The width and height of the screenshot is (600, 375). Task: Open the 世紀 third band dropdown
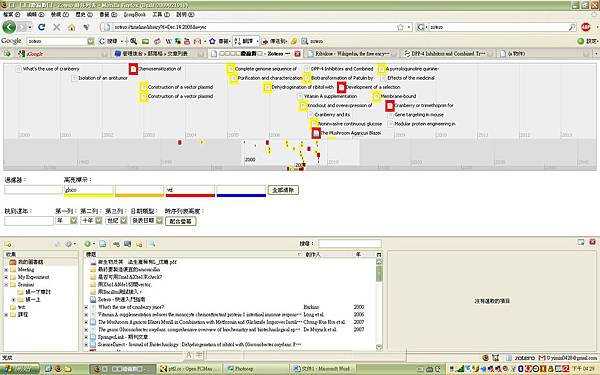click(x=116, y=220)
